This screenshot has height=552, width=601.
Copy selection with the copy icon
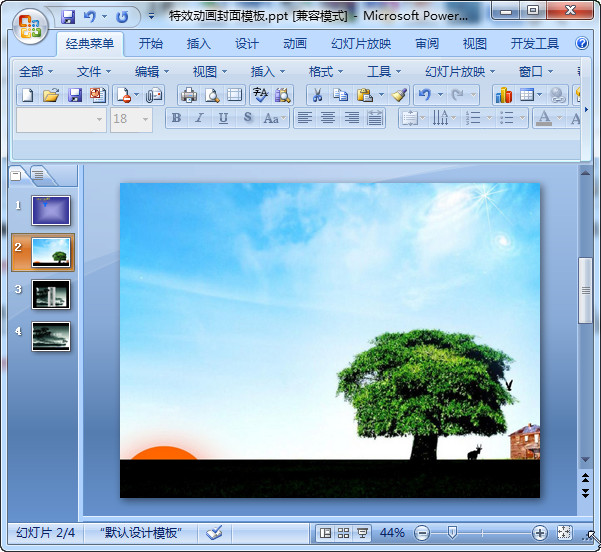point(340,95)
